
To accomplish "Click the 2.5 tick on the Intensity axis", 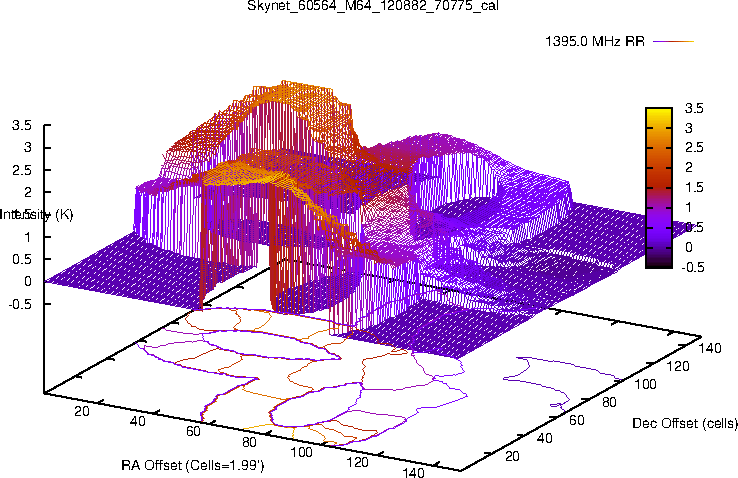I will tap(22, 170).
